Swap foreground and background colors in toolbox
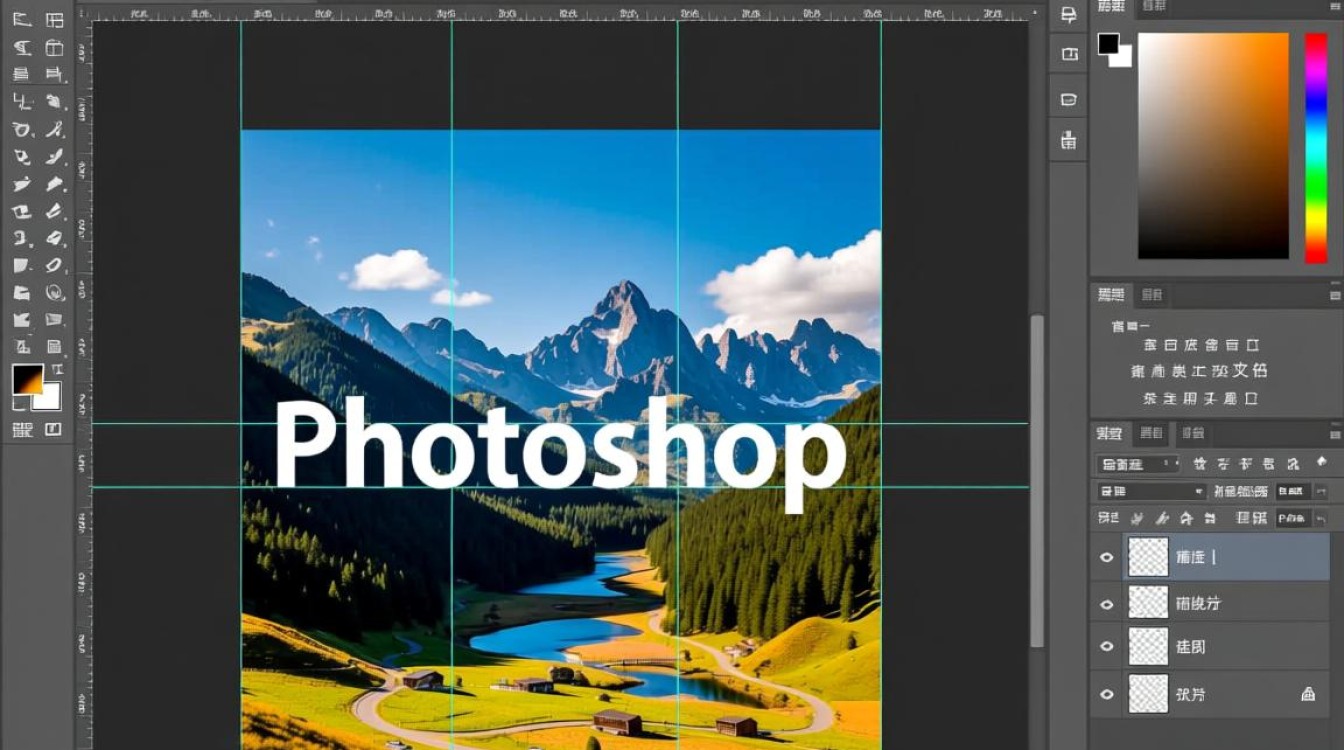Viewport: 1344px width, 750px height. coord(56,370)
